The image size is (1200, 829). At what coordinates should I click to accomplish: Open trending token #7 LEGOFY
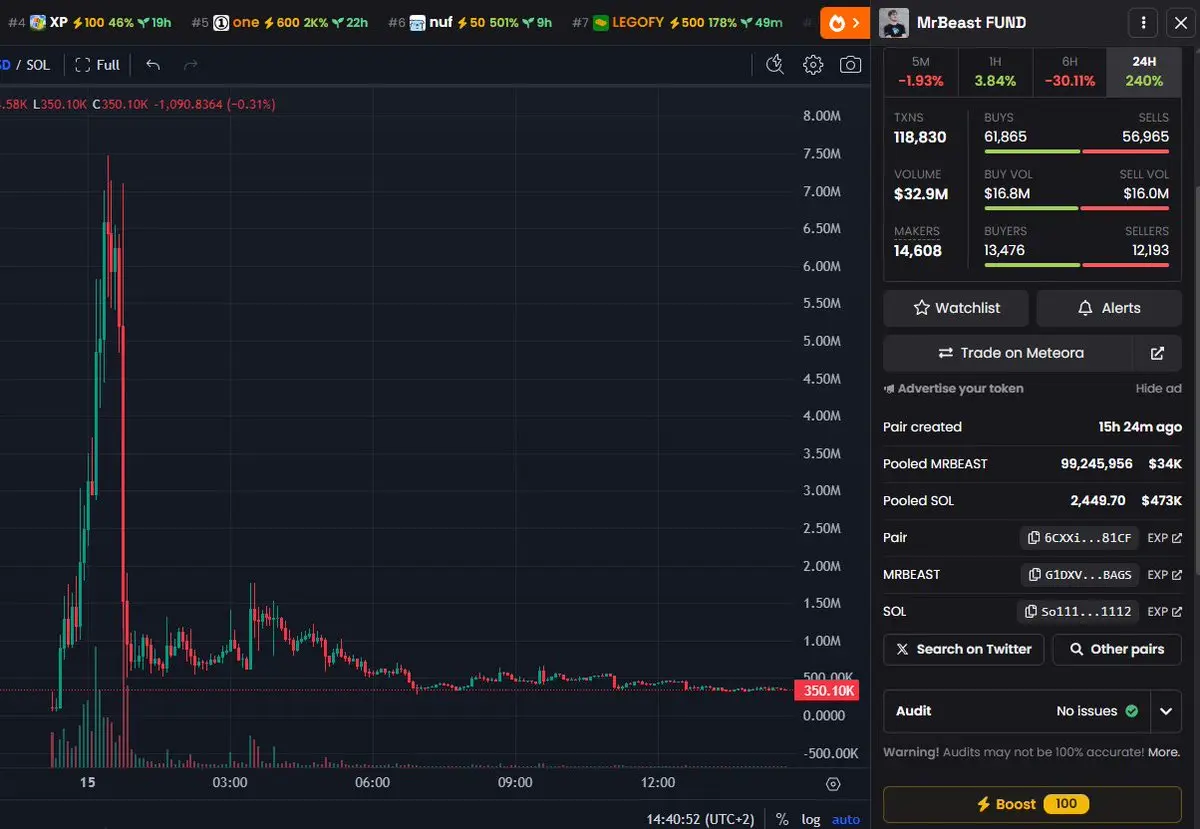point(677,22)
